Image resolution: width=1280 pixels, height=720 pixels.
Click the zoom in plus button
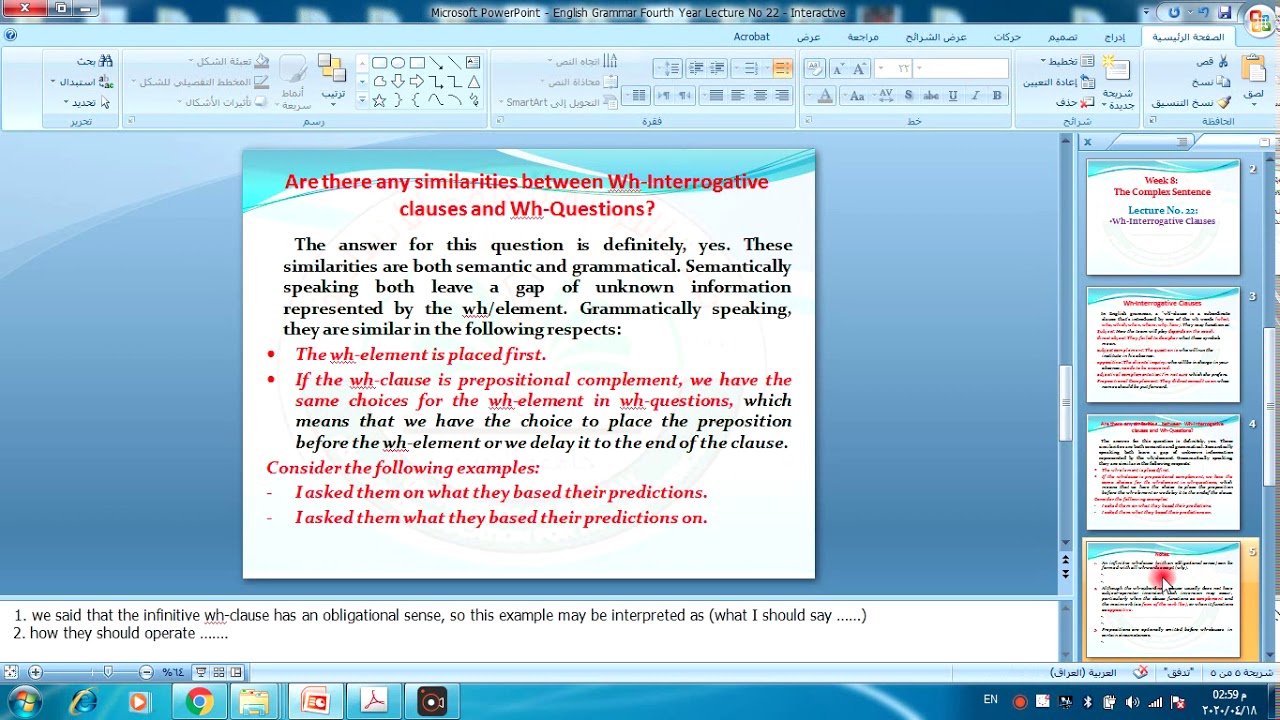[35, 672]
